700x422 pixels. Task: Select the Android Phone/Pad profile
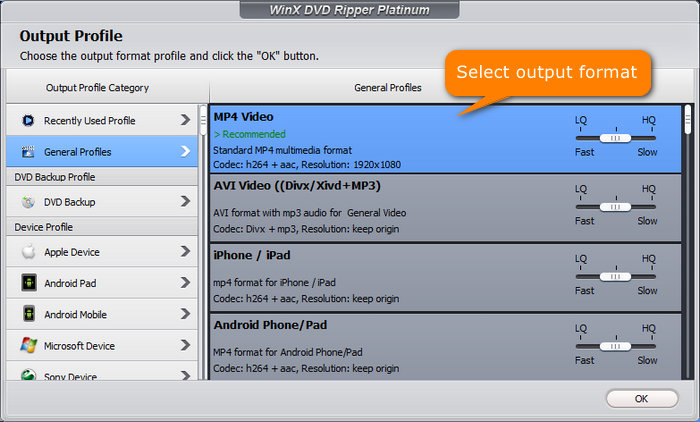tap(446, 347)
